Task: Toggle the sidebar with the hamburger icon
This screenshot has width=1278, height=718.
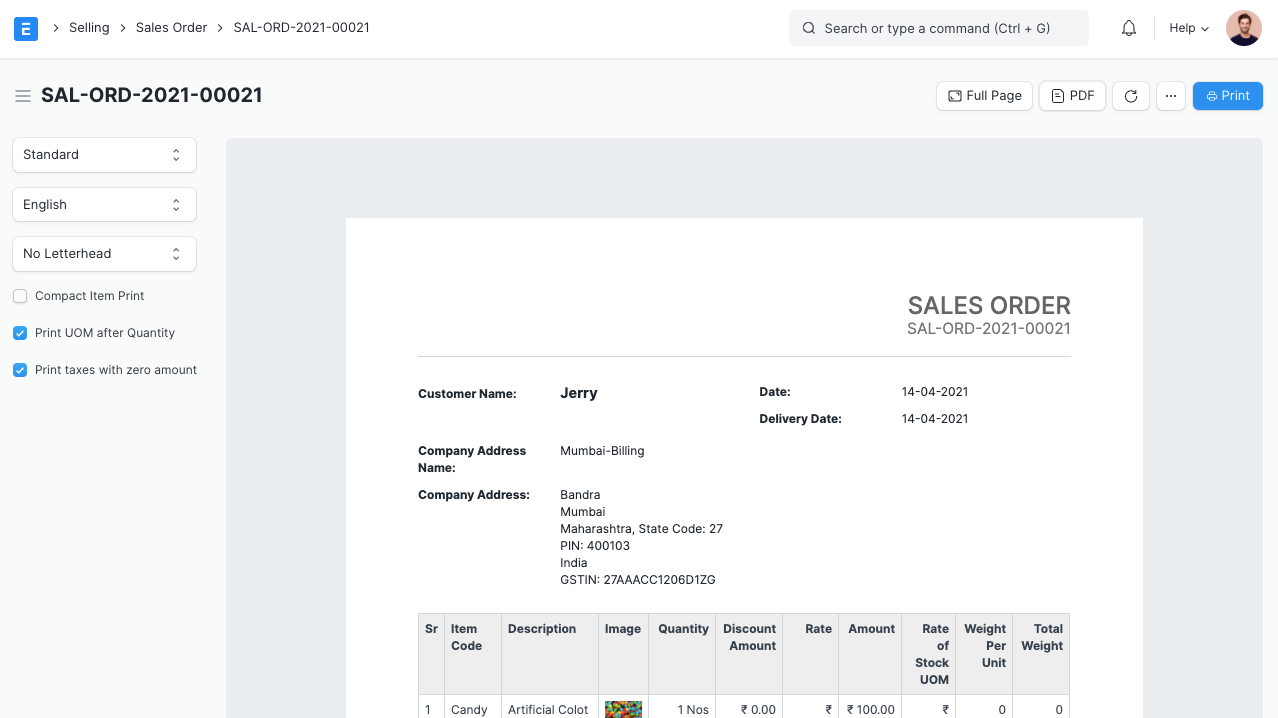Action: coord(23,95)
